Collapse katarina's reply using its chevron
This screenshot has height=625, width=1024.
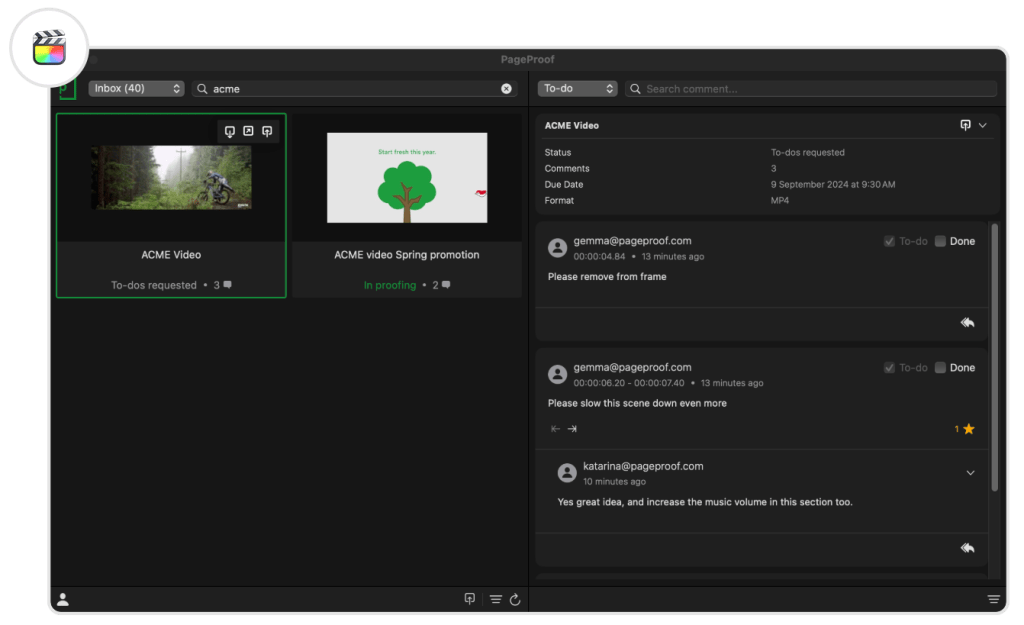click(969, 472)
